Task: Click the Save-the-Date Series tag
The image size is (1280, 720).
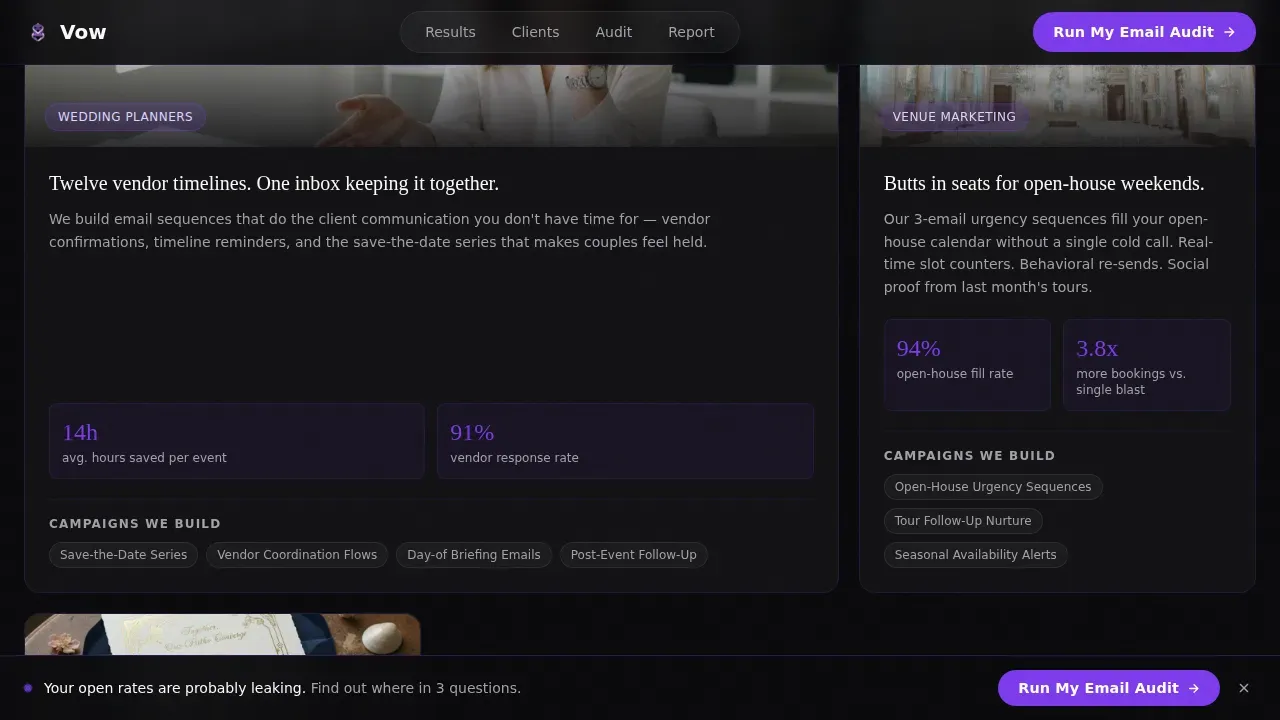Action: click(123, 555)
